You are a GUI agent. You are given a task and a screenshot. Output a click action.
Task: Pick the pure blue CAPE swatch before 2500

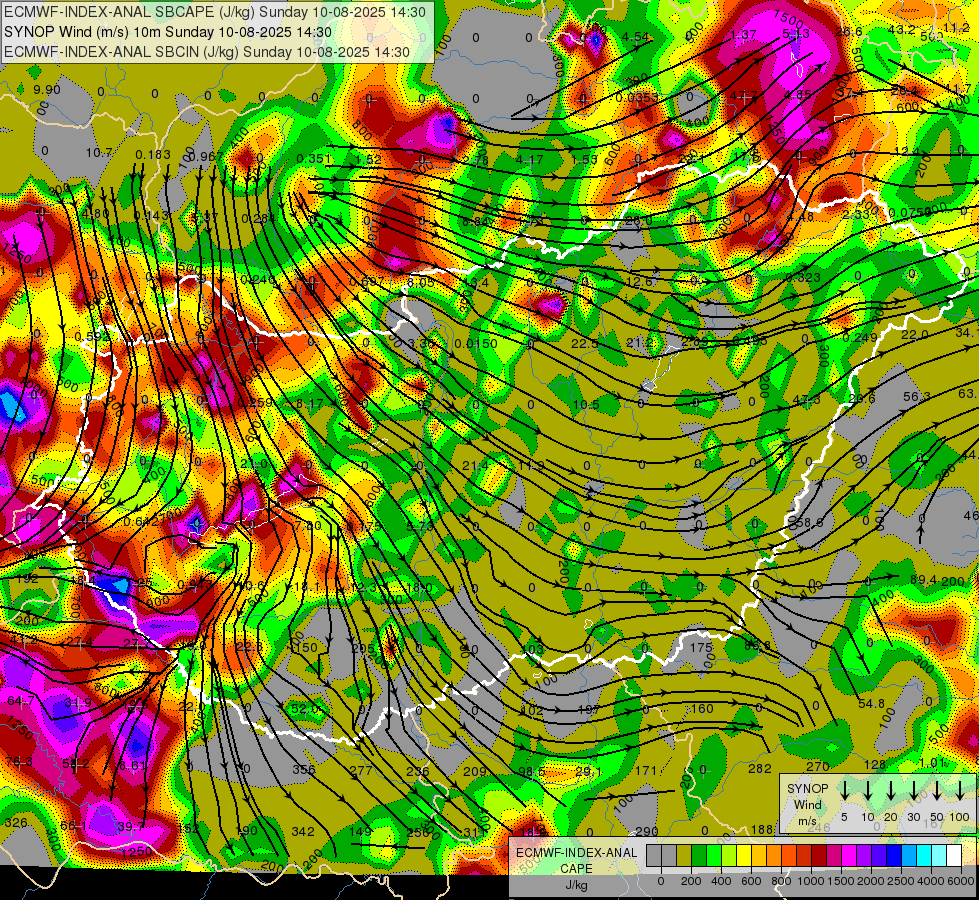[x=895, y=855]
